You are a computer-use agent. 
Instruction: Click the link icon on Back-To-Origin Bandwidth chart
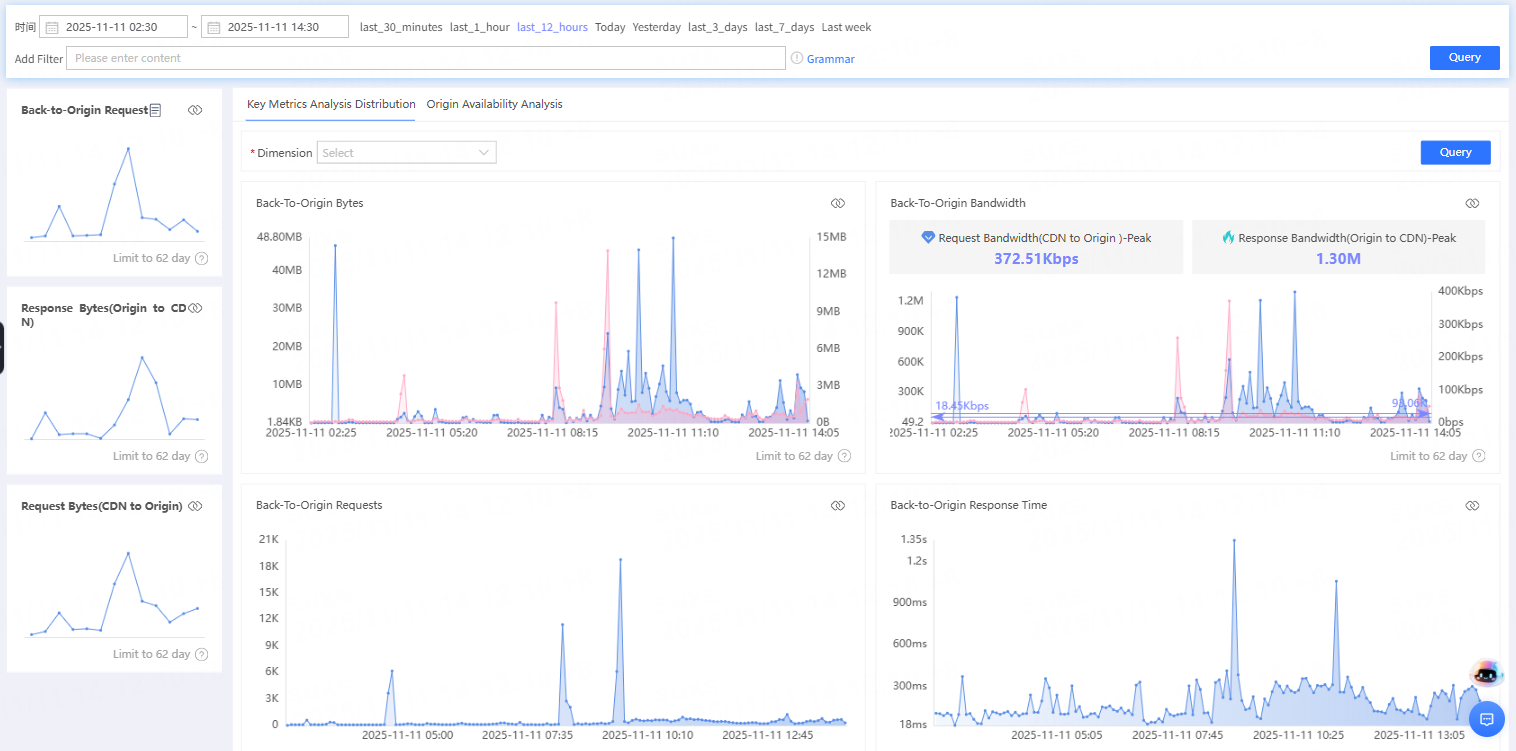1472,203
